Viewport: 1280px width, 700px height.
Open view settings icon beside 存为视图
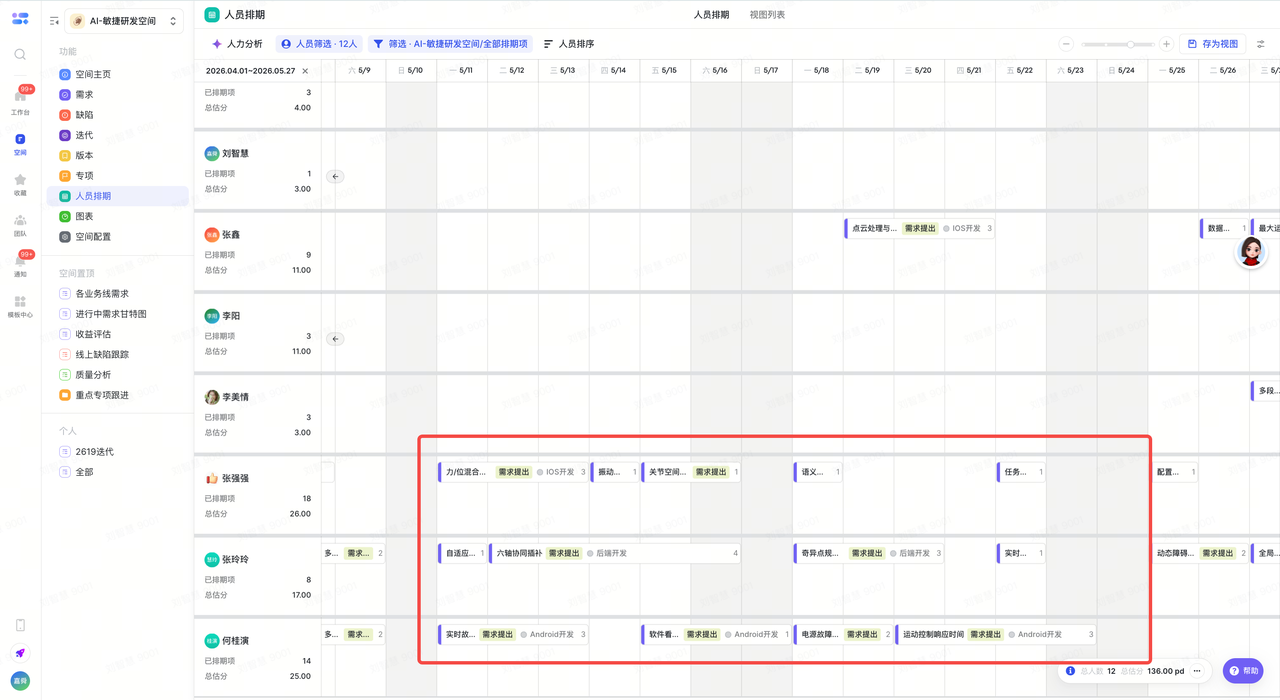point(1261,44)
